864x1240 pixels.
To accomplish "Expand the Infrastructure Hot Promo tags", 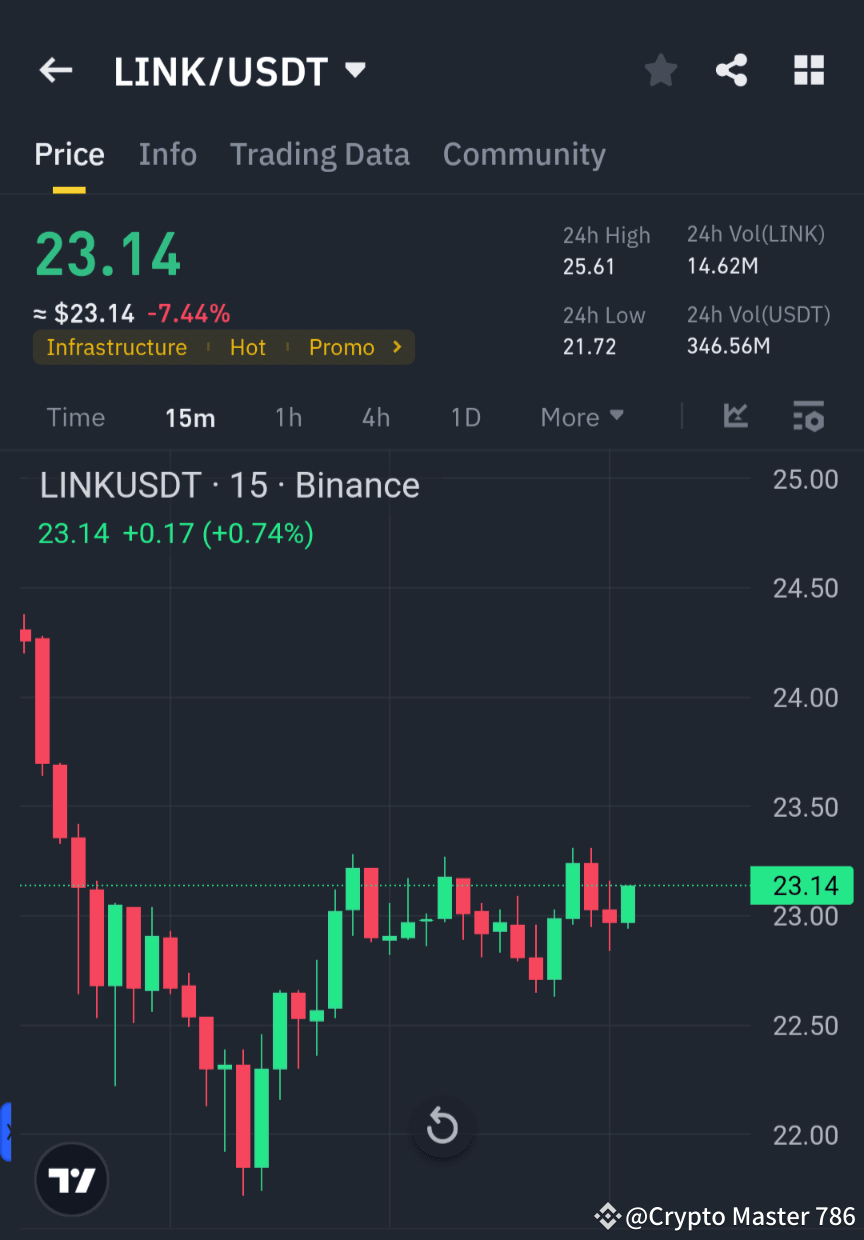I will pos(396,347).
